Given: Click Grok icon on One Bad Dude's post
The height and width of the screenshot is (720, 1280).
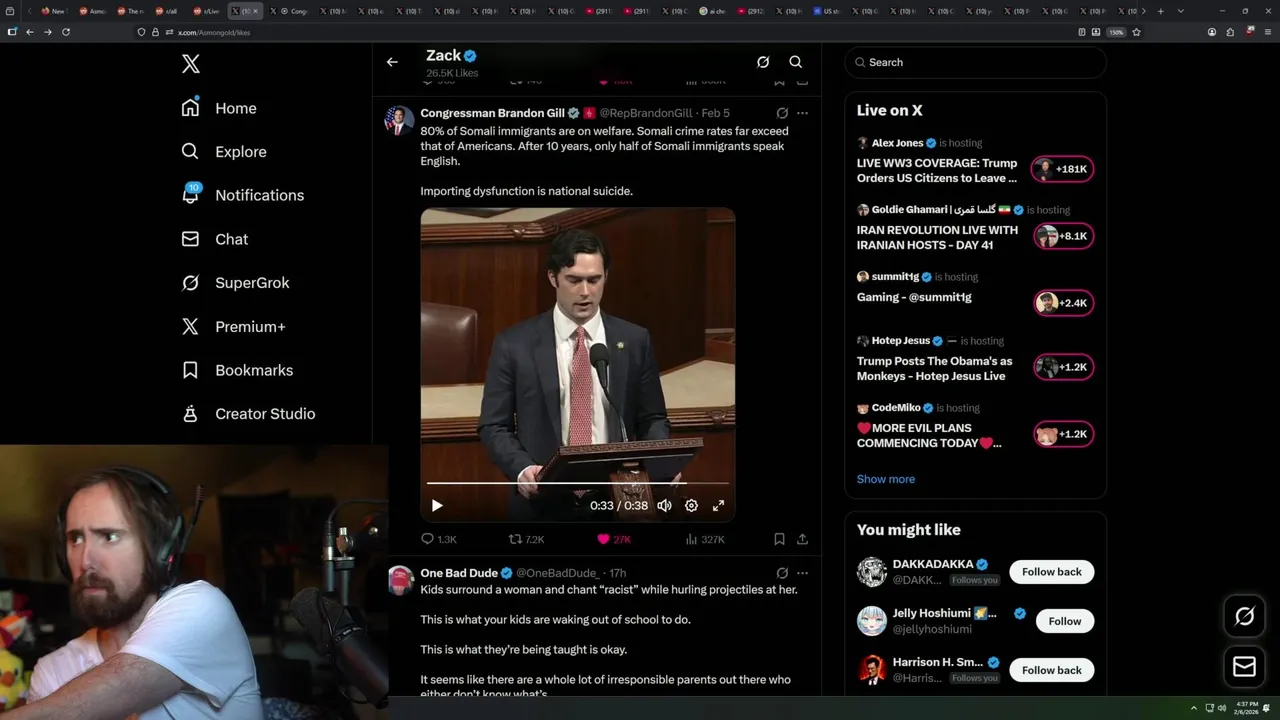Looking at the screenshot, I should [782, 573].
